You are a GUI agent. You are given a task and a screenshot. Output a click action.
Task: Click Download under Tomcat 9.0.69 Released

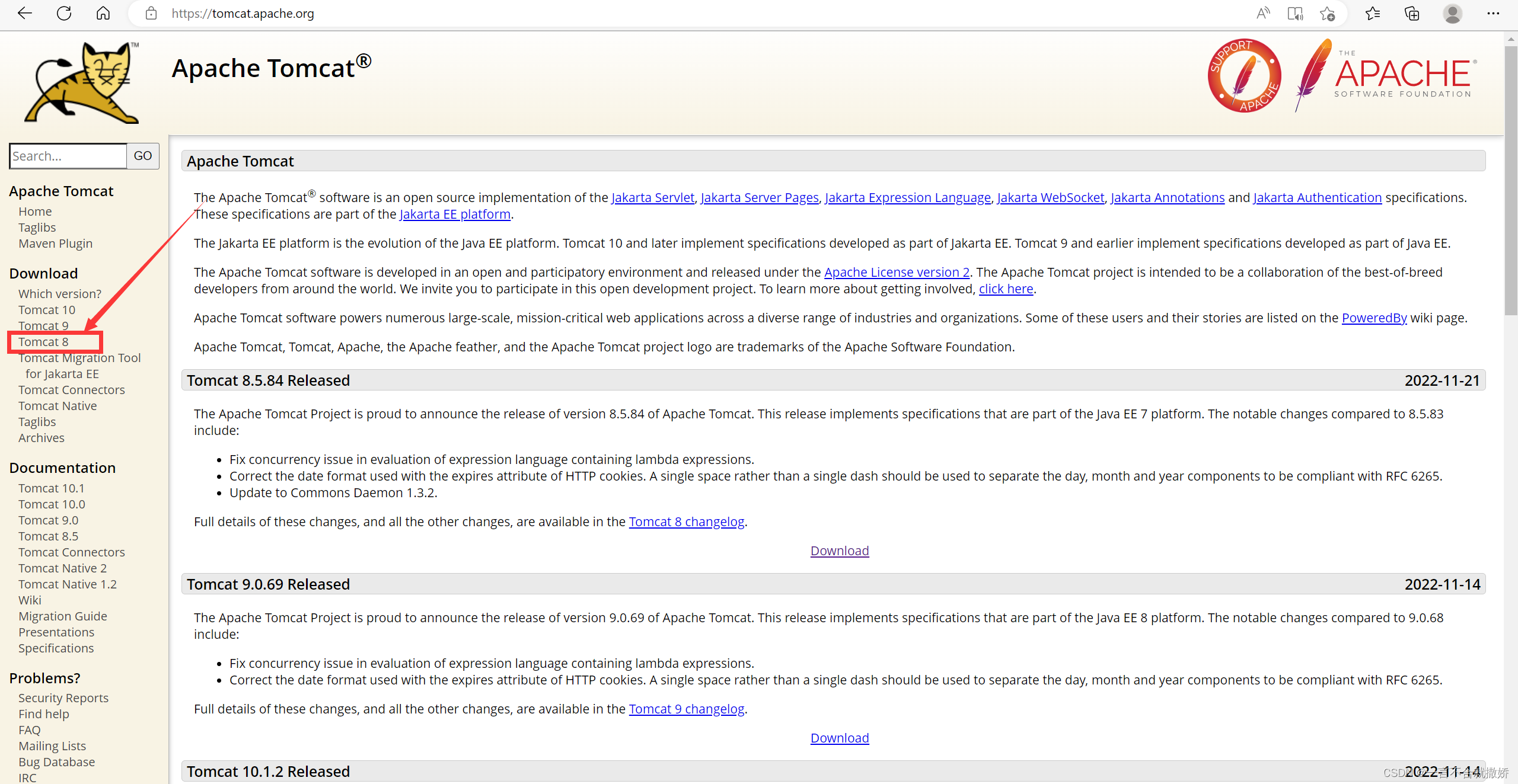[840, 738]
